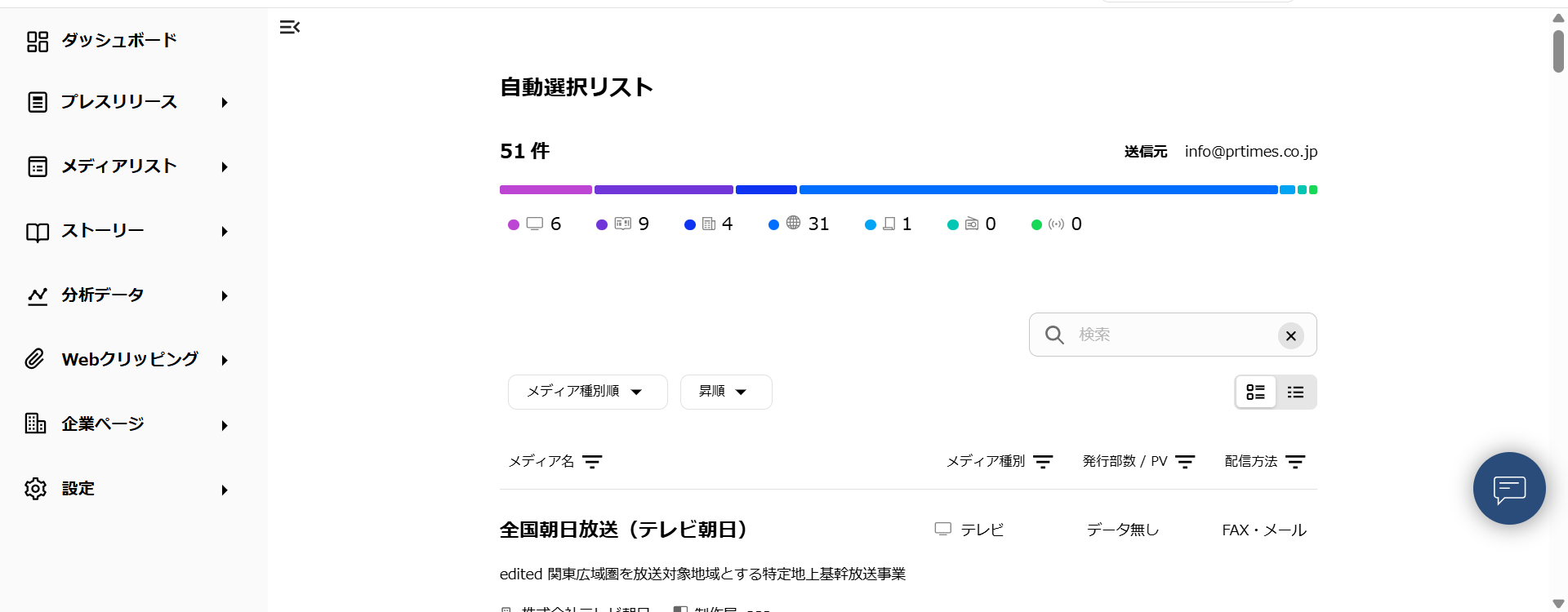Select メディアリスト in the sidebar
The image size is (1568, 612).
click(x=119, y=166)
